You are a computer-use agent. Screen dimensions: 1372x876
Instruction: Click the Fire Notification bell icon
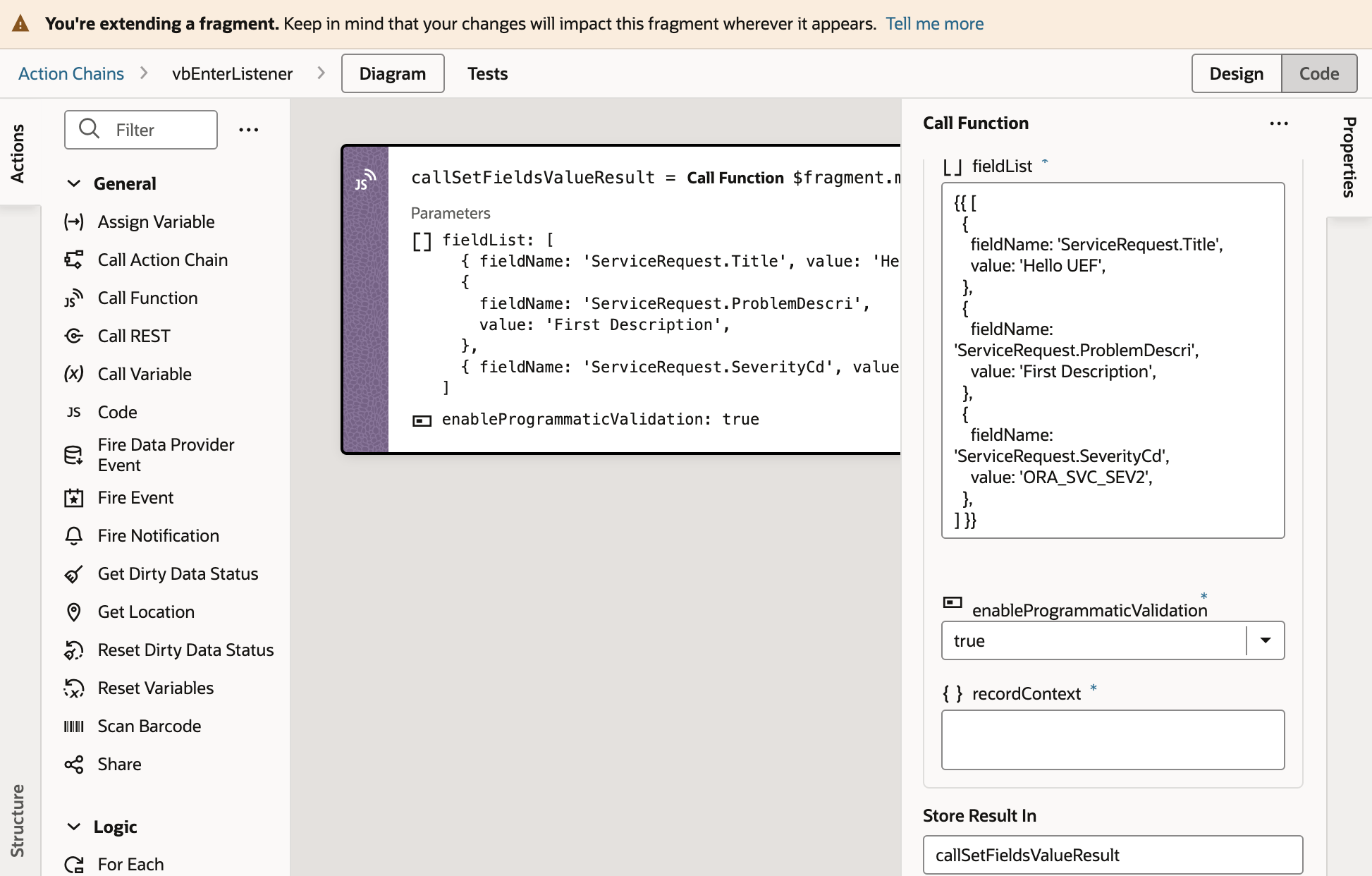[x=74, y=536]
